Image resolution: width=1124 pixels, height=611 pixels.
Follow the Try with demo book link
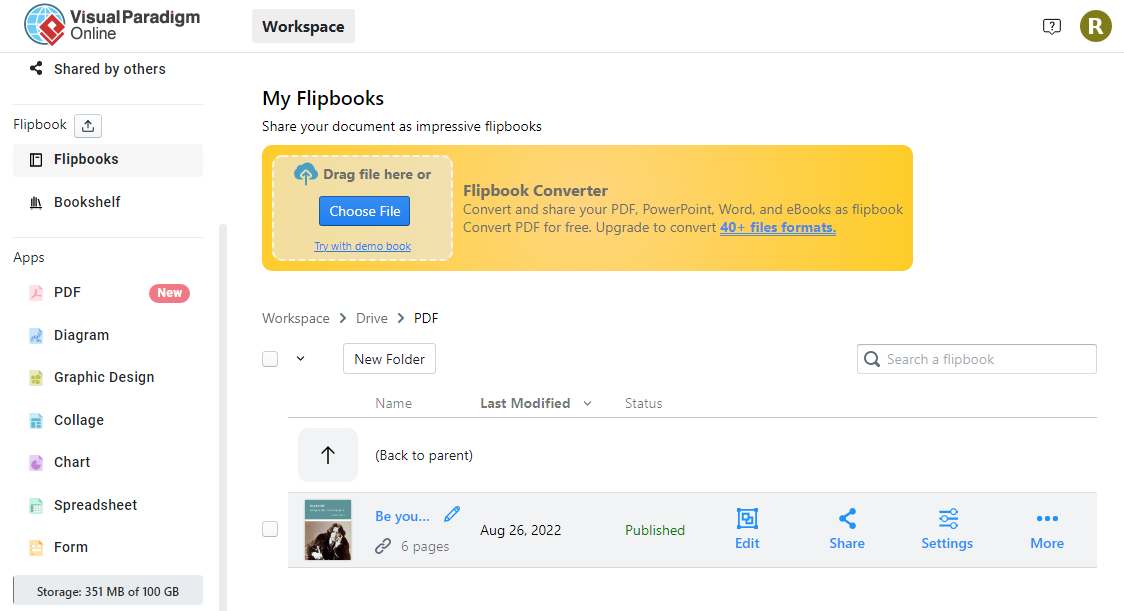click(362, 246)
